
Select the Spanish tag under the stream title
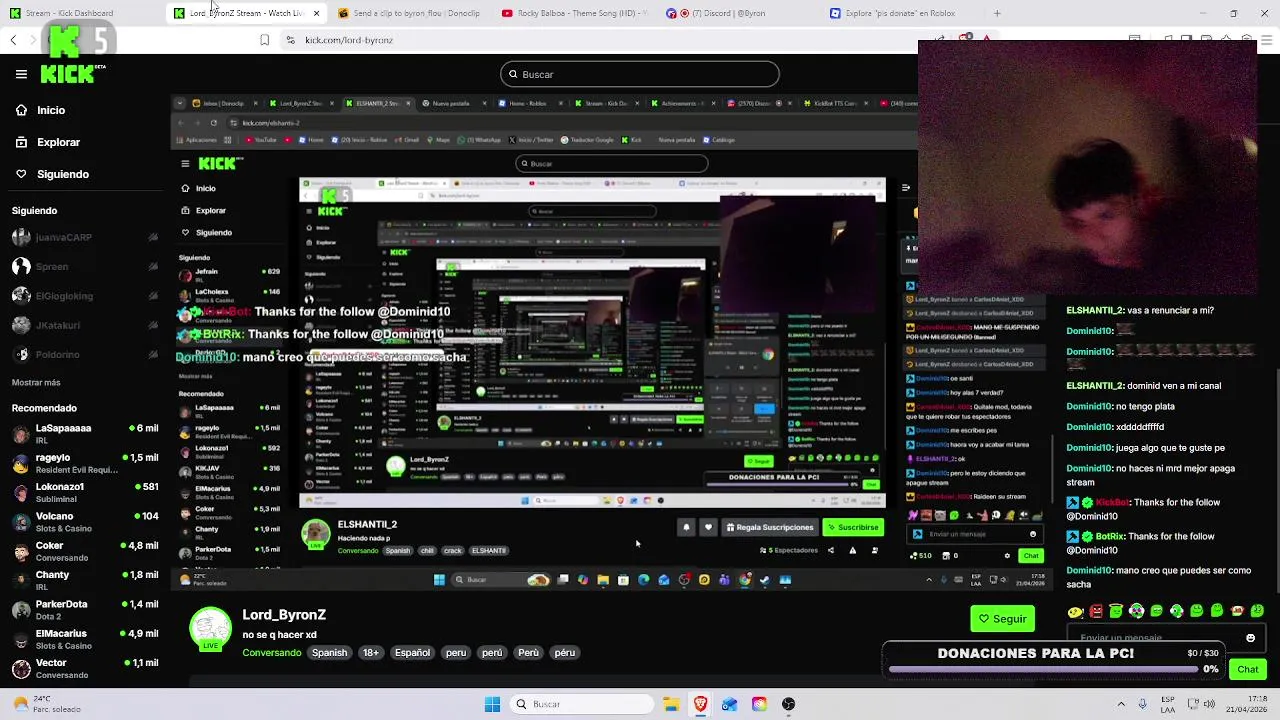click(x=329, y=653)
